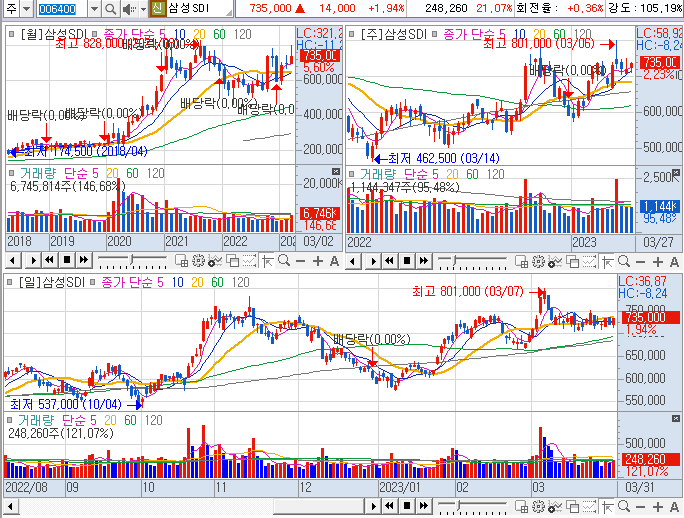Click '최고 801,000 (03/07)' label on daily chart
The image size is (684, 518).
point(468,291)
